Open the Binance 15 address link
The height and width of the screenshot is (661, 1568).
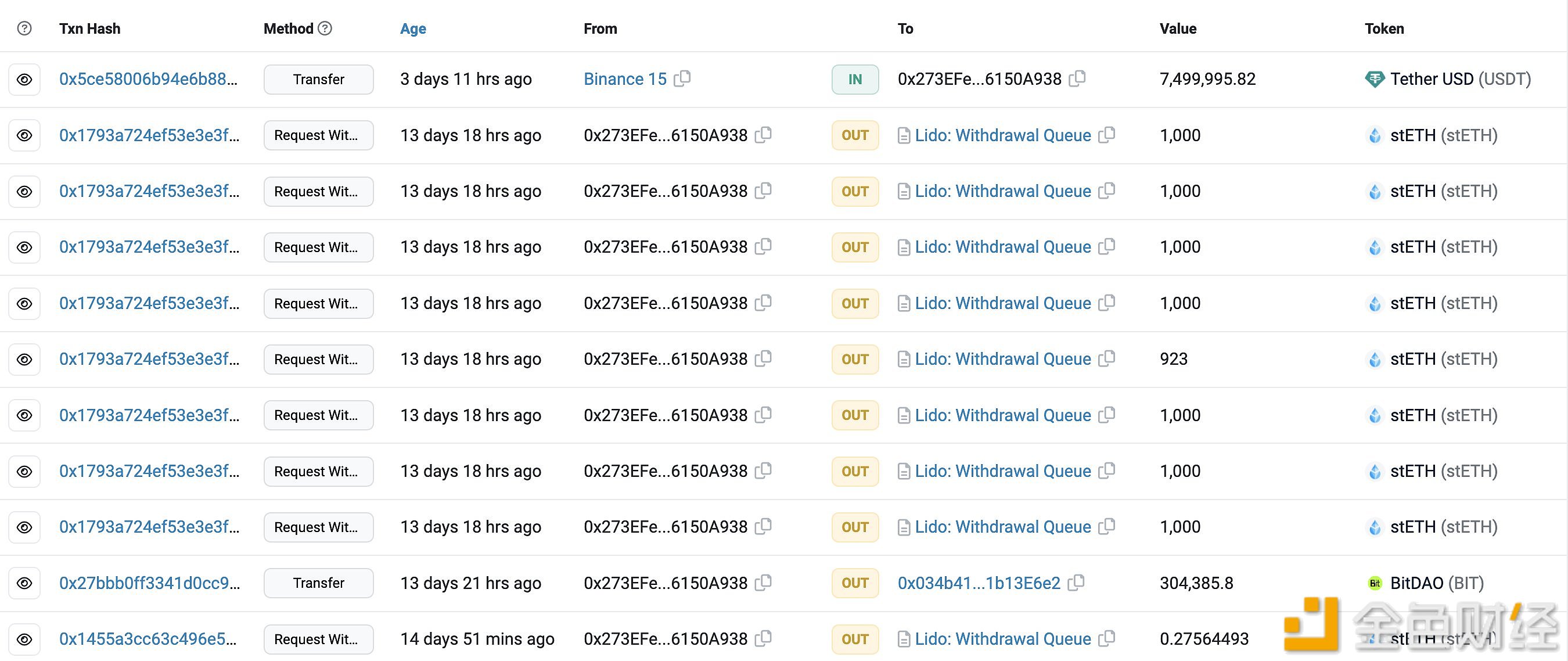(624, 79)
